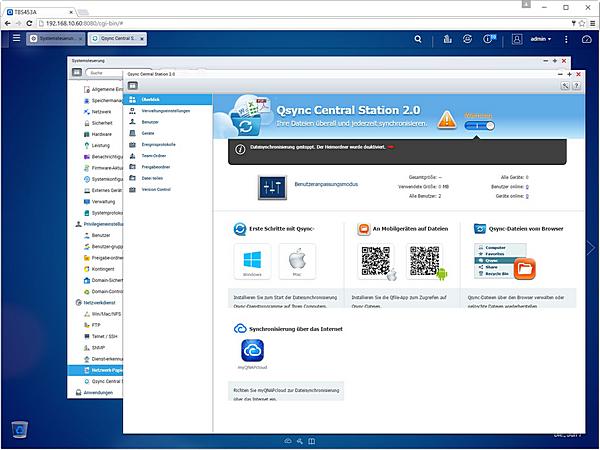Switch to the Qsync Central Station taskbar tab
Screen dimensions: 600x450
tap(117, 39)
